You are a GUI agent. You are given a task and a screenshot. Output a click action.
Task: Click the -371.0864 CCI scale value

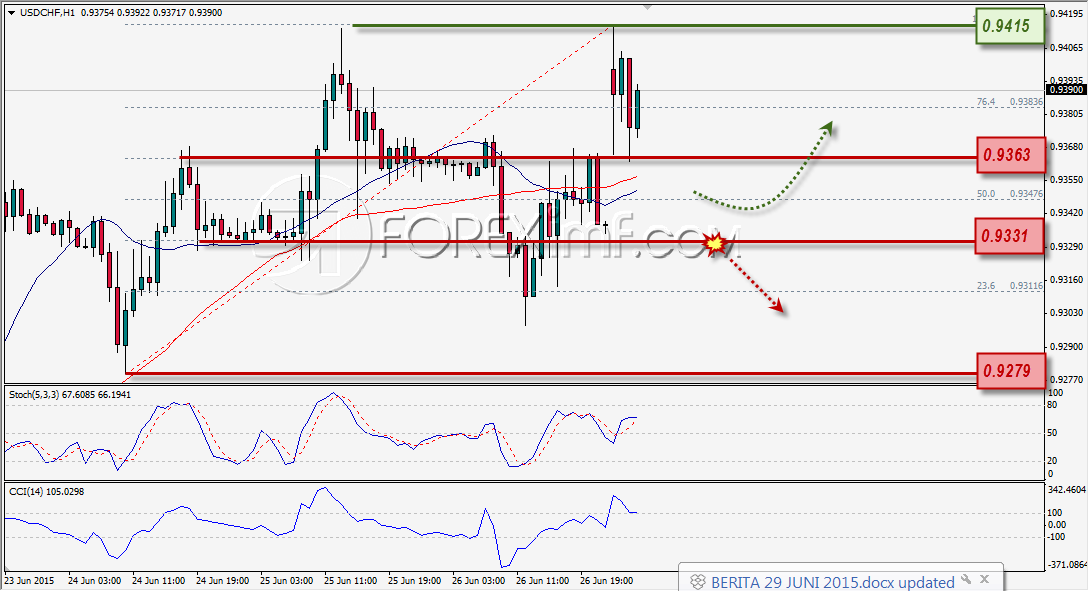pos(1067,565)
